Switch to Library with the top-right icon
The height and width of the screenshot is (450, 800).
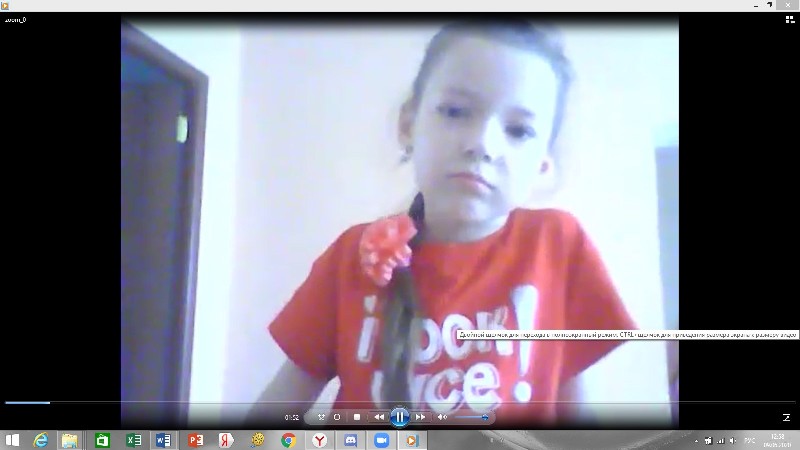(x=789, y=19)
